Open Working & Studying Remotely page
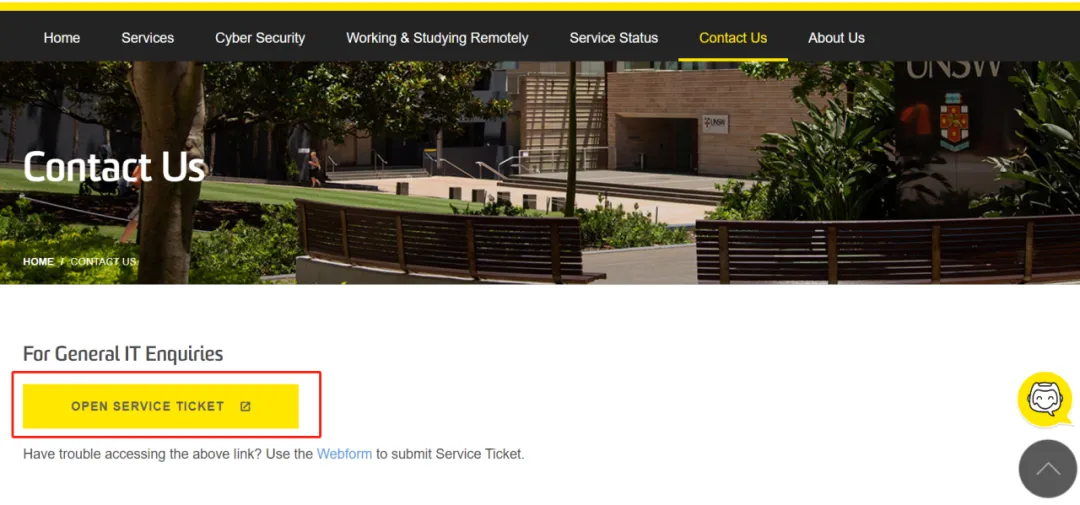Image resolution: width=1080 pixels, height=505 pixels. (x=437, y=38)
